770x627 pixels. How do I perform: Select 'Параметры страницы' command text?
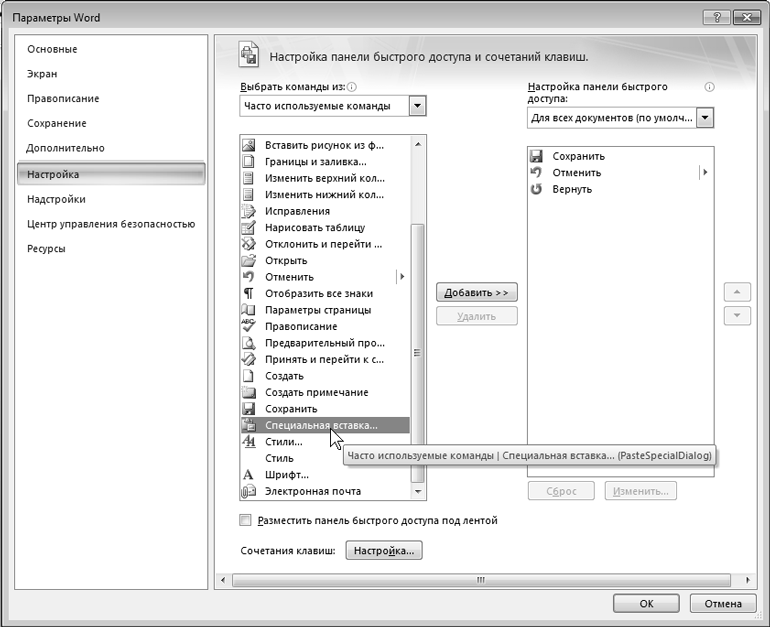(318, 310)
